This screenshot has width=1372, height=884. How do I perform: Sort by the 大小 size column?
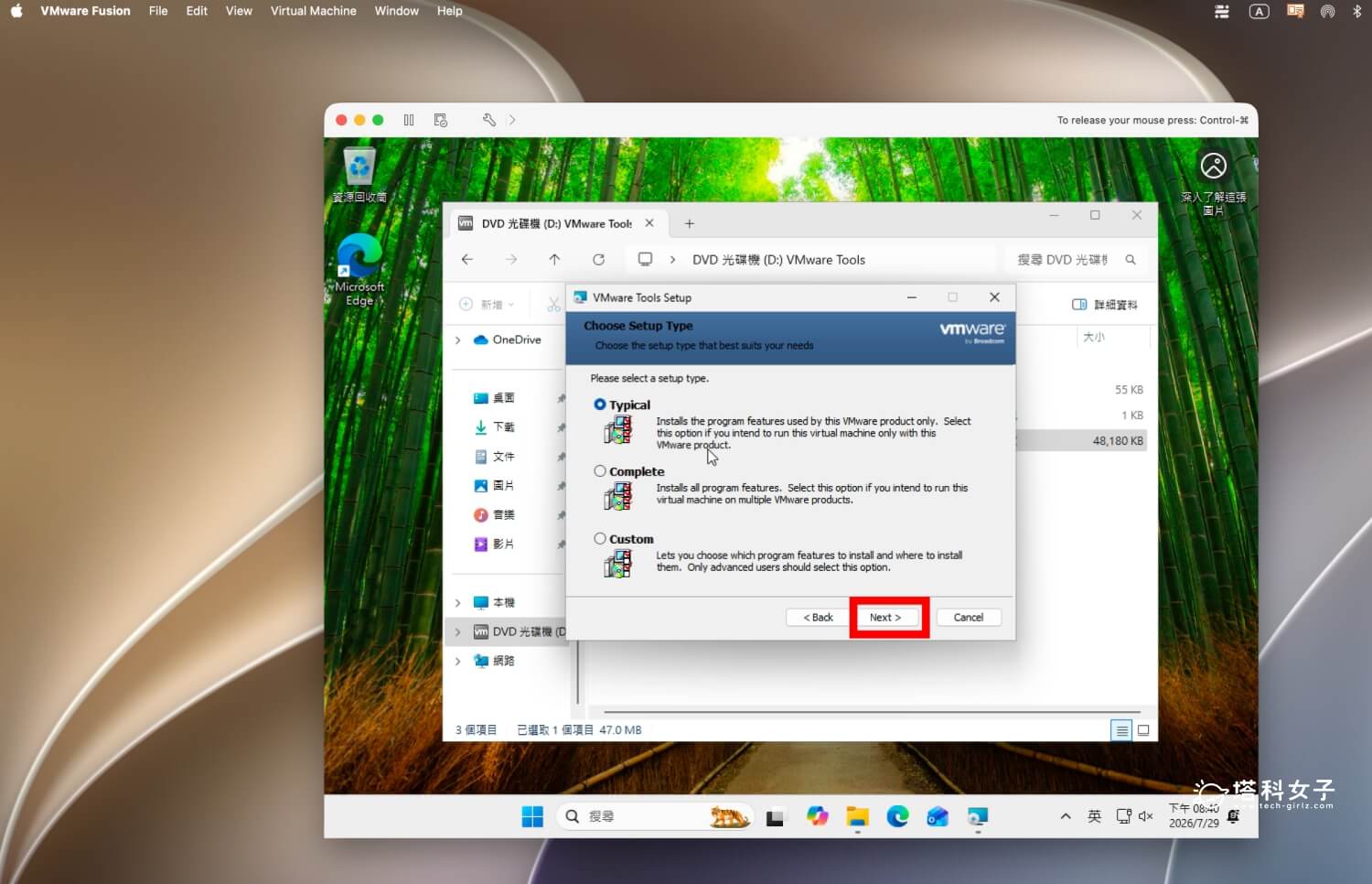click(x=1094, y=338)
